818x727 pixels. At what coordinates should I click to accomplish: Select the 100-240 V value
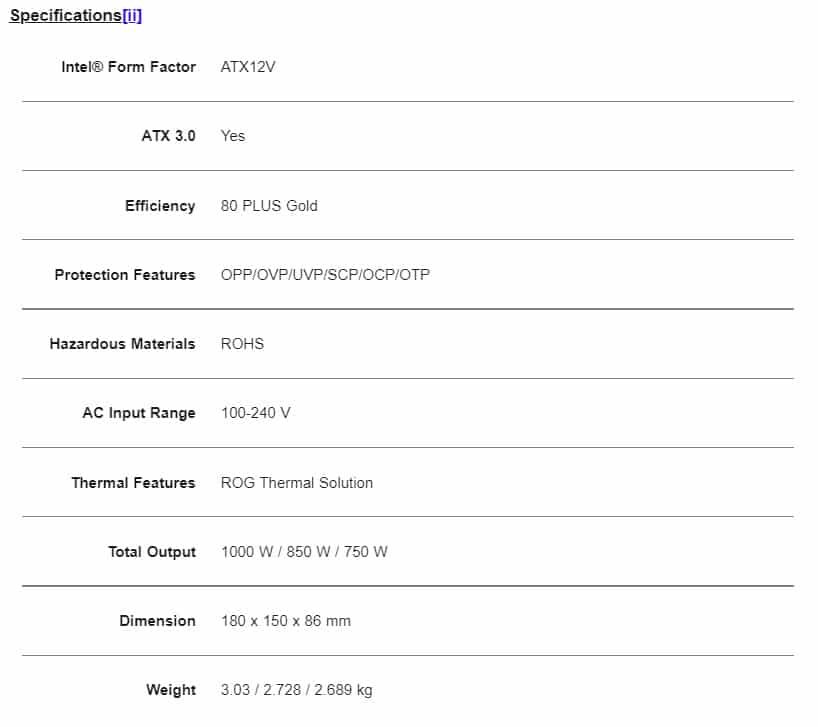tap(255, 413)
